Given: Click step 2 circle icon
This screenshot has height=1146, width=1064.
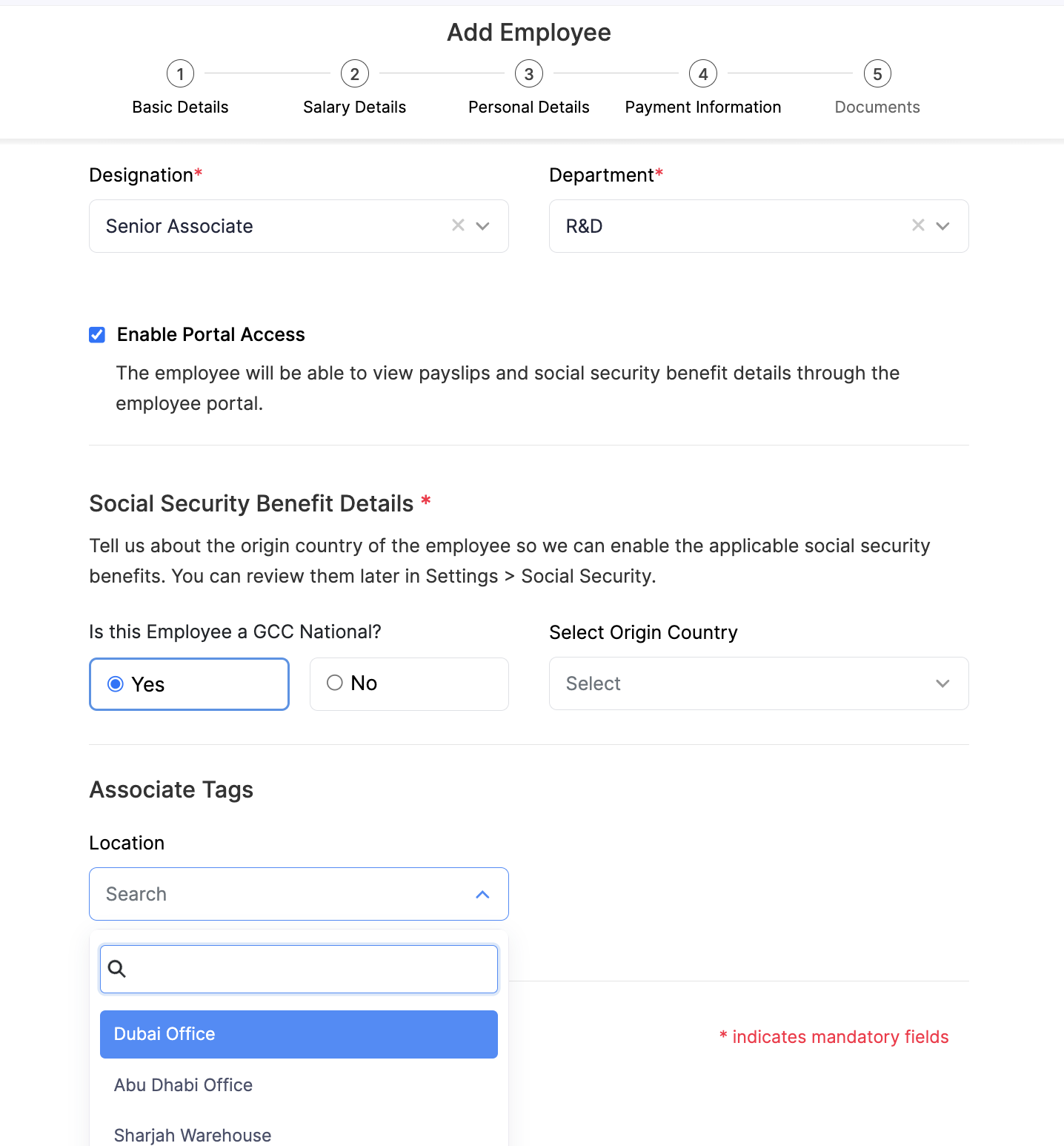Looking at the screenshot, I should (355, 74).
